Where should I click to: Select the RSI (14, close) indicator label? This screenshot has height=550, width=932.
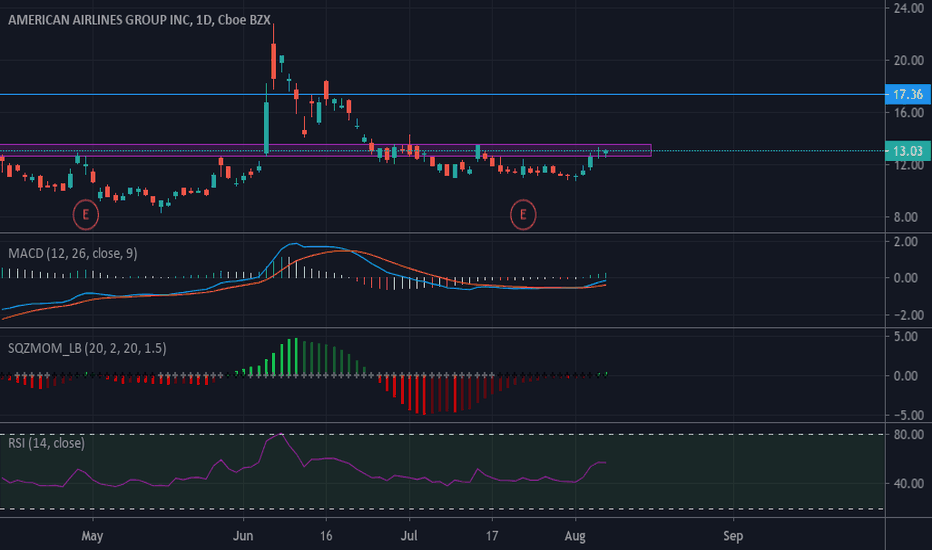pos(46,443)
